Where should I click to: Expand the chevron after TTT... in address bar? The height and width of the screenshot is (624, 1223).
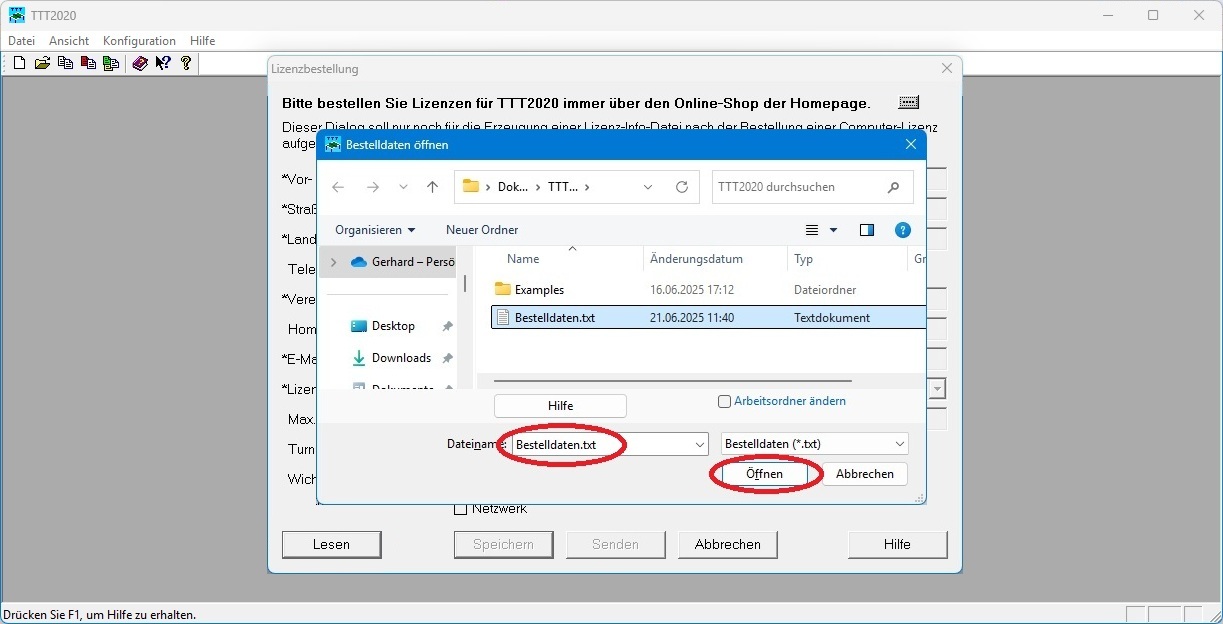click(587, 187)
